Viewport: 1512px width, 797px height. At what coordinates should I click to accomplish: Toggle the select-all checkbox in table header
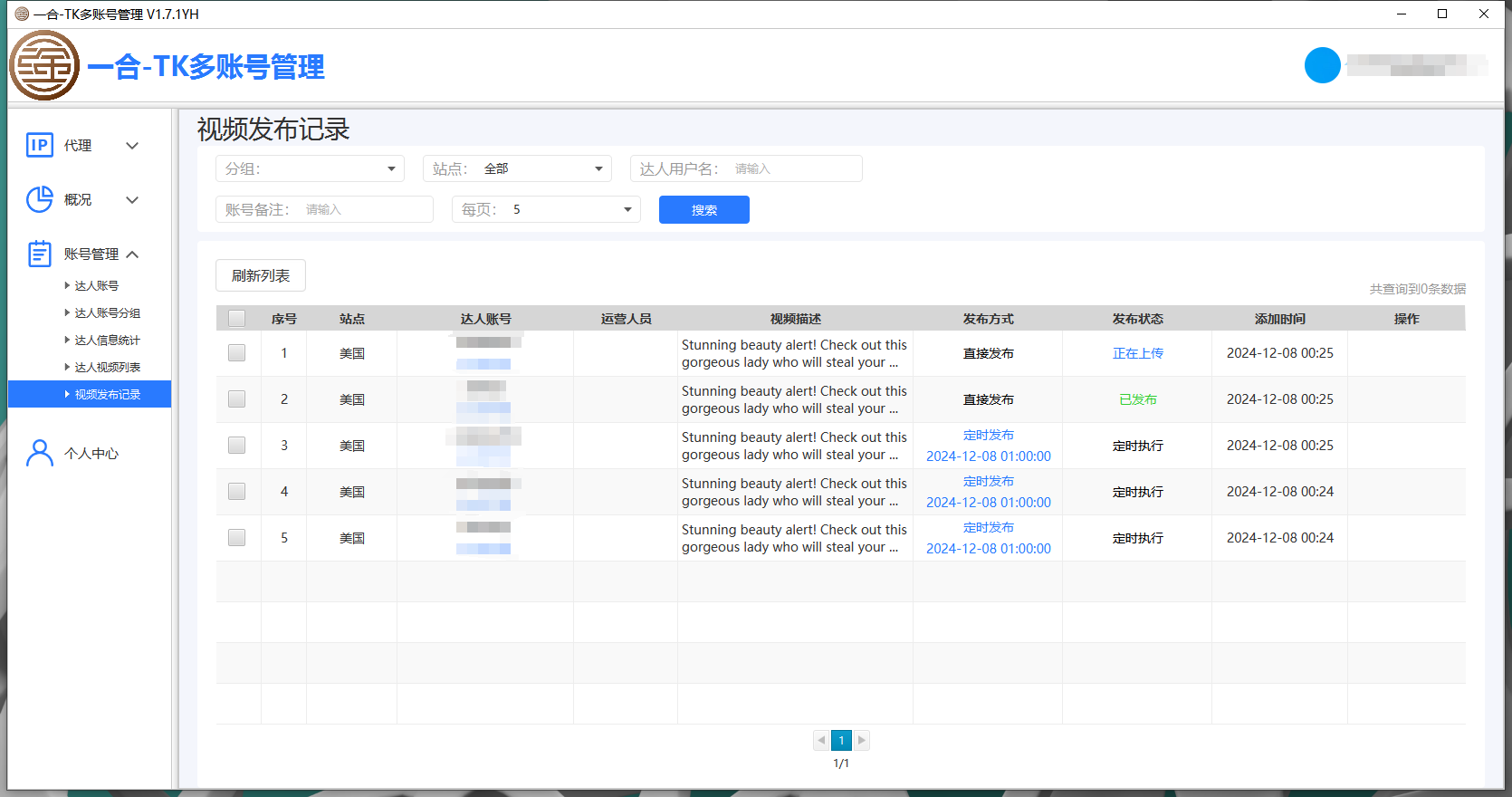(x=237, y=319)
